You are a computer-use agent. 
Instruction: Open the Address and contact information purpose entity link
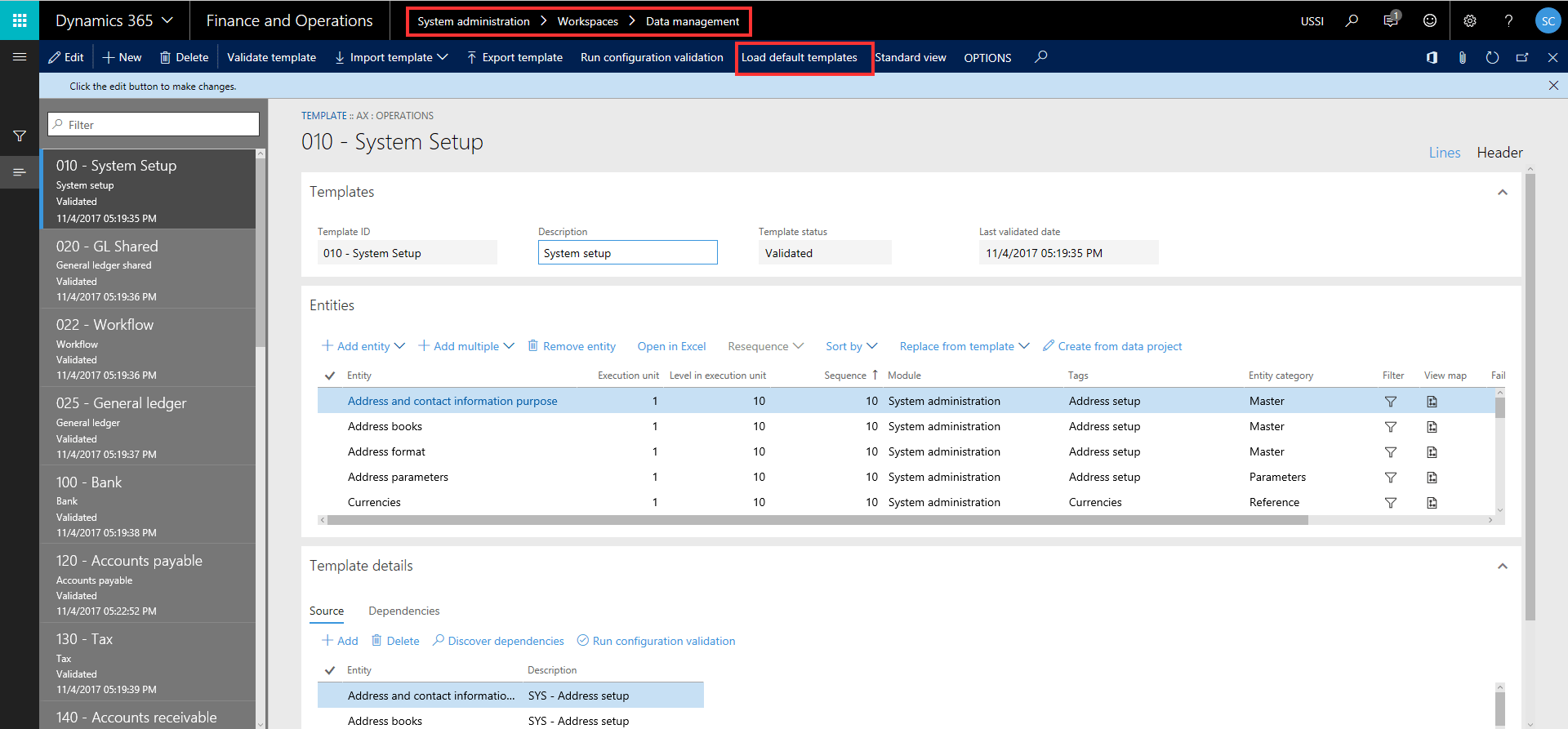(x=452, y=401)
